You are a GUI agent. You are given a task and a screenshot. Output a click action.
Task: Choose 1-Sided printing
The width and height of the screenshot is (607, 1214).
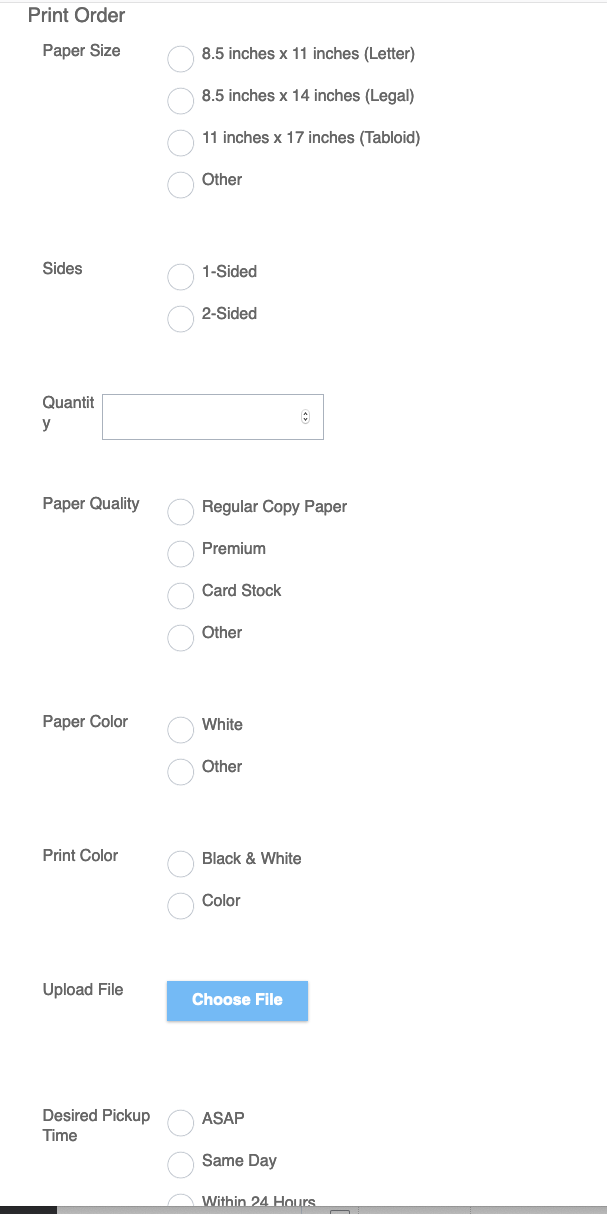pos(180,277)
